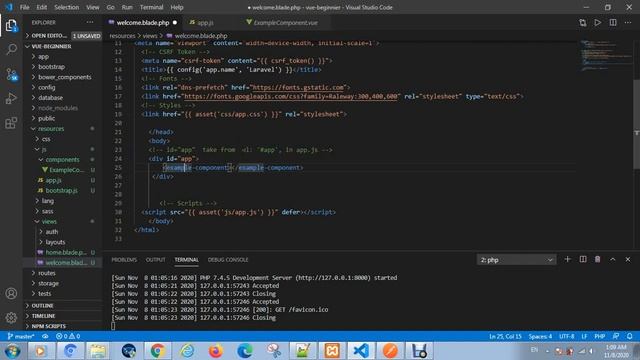Switch to the PROBLEMS panel tab
This screenshot has height=360, width=640.
tap(124, 260)
